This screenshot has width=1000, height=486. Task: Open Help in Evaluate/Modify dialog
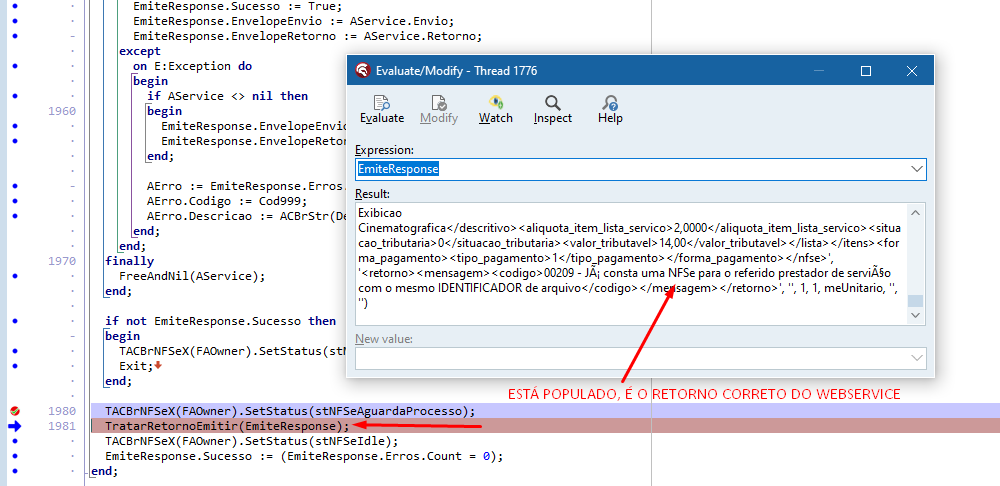point(610,110)
